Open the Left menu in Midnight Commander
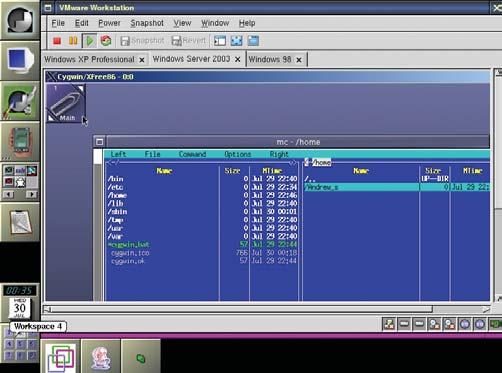 (118, 154)
